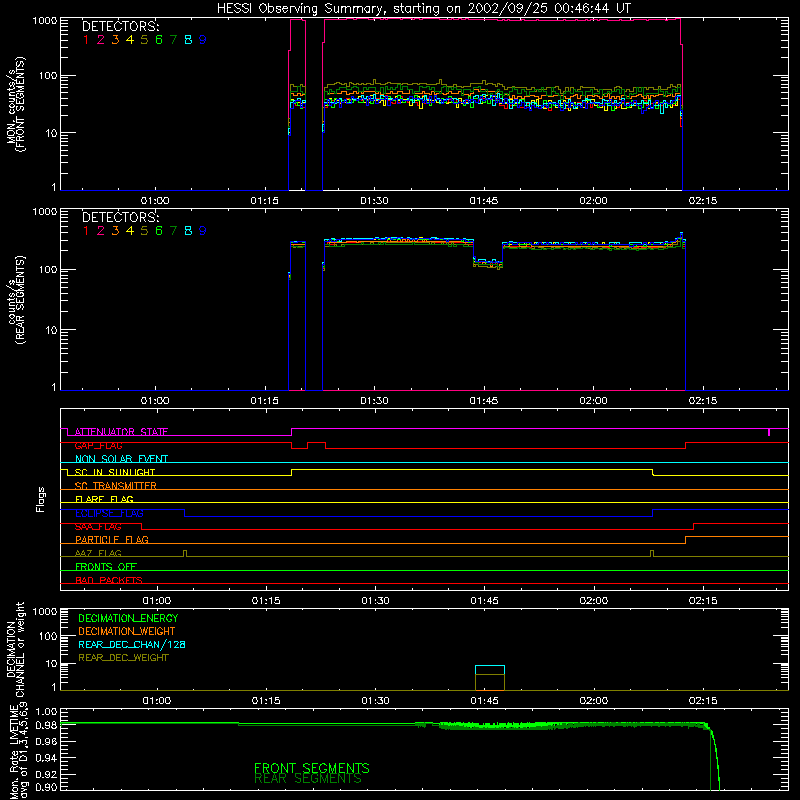
Task: Click the 01:15 tick label under the Flags plot
Action: (x=266, y=601)
